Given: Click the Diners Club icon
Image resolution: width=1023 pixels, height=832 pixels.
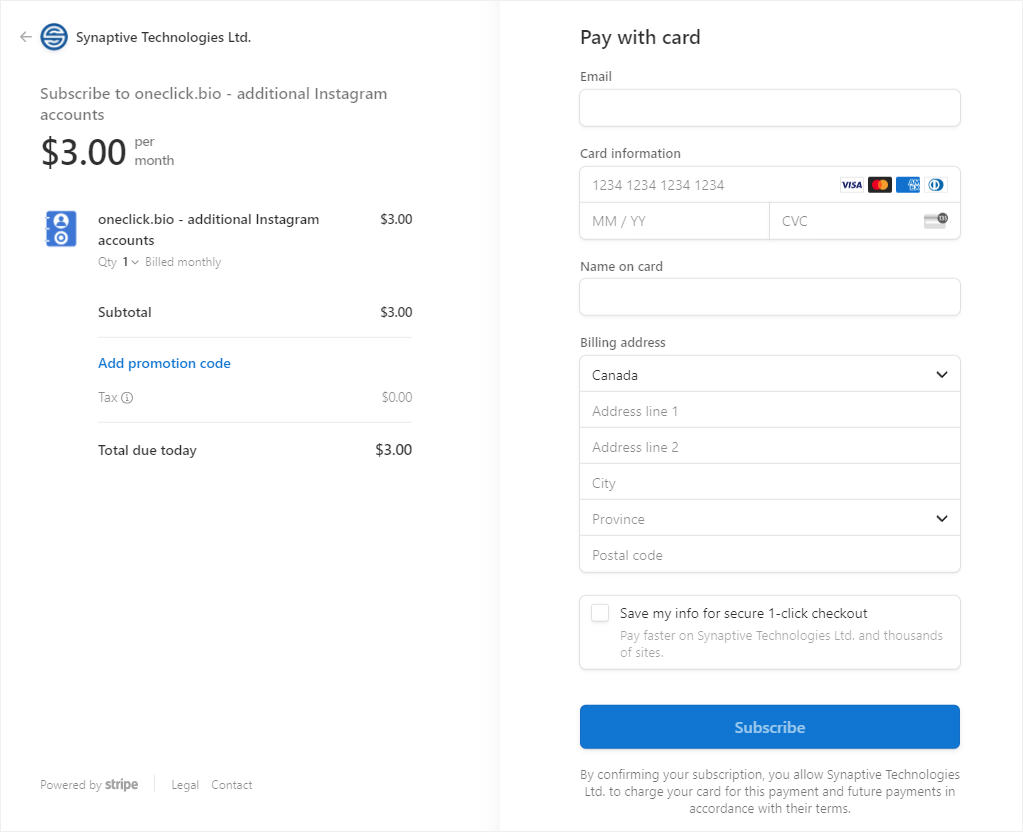Looking at the screenshot, I should point(936,185).
